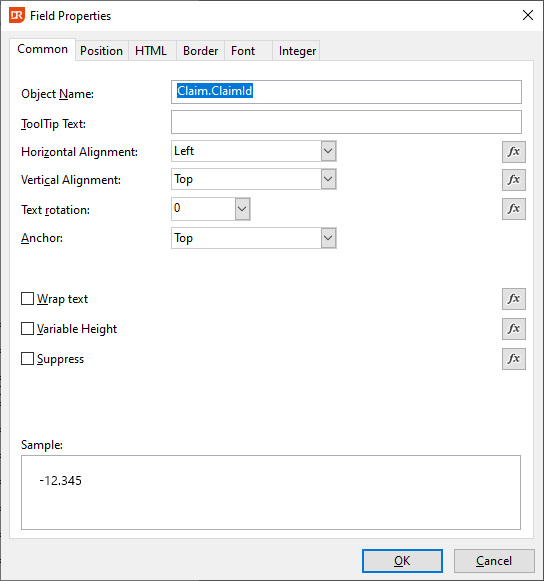Open the Vertical Alignment dropdown
544x581 pixels.
328,179
